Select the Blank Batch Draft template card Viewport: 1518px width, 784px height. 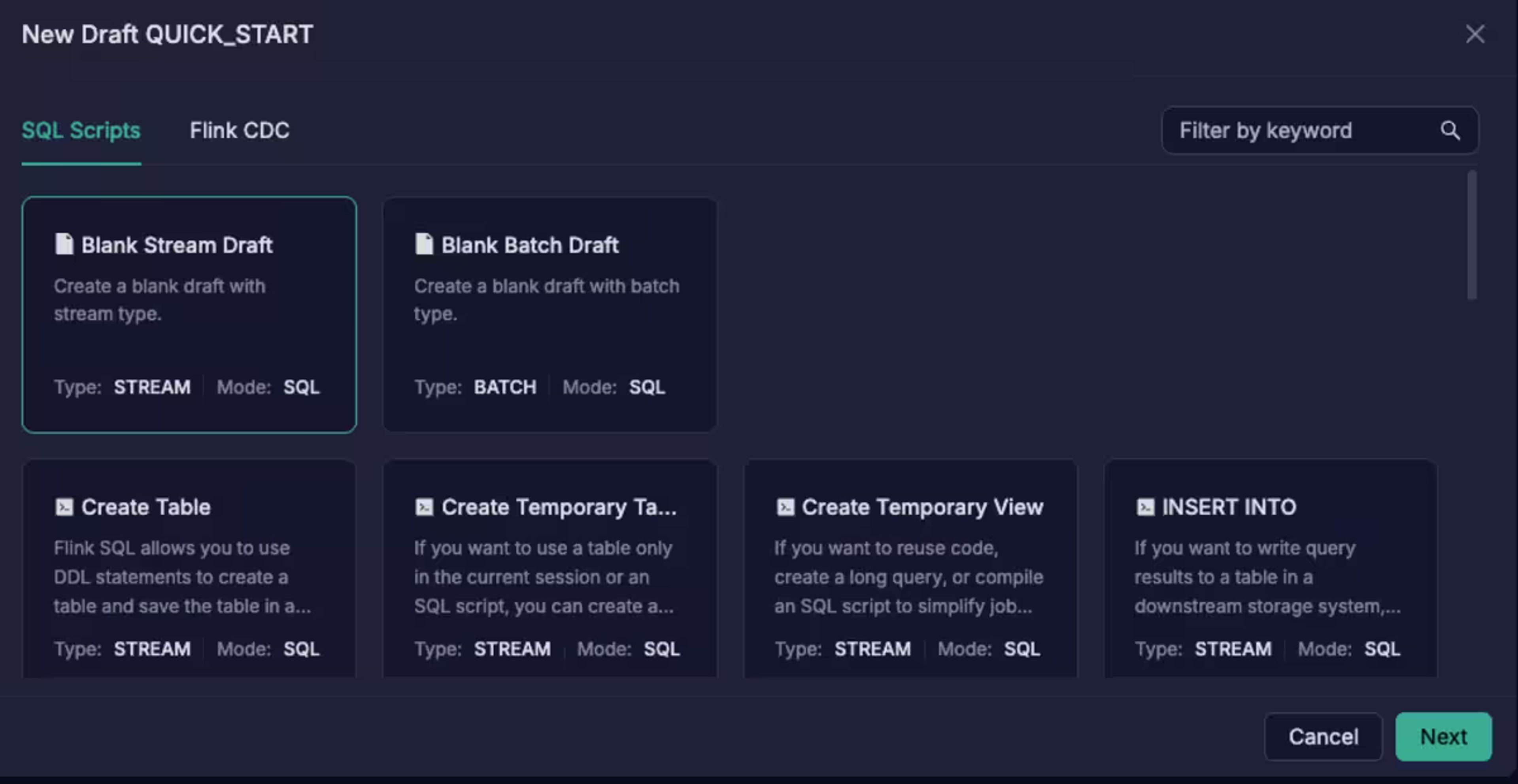[550, 315]
